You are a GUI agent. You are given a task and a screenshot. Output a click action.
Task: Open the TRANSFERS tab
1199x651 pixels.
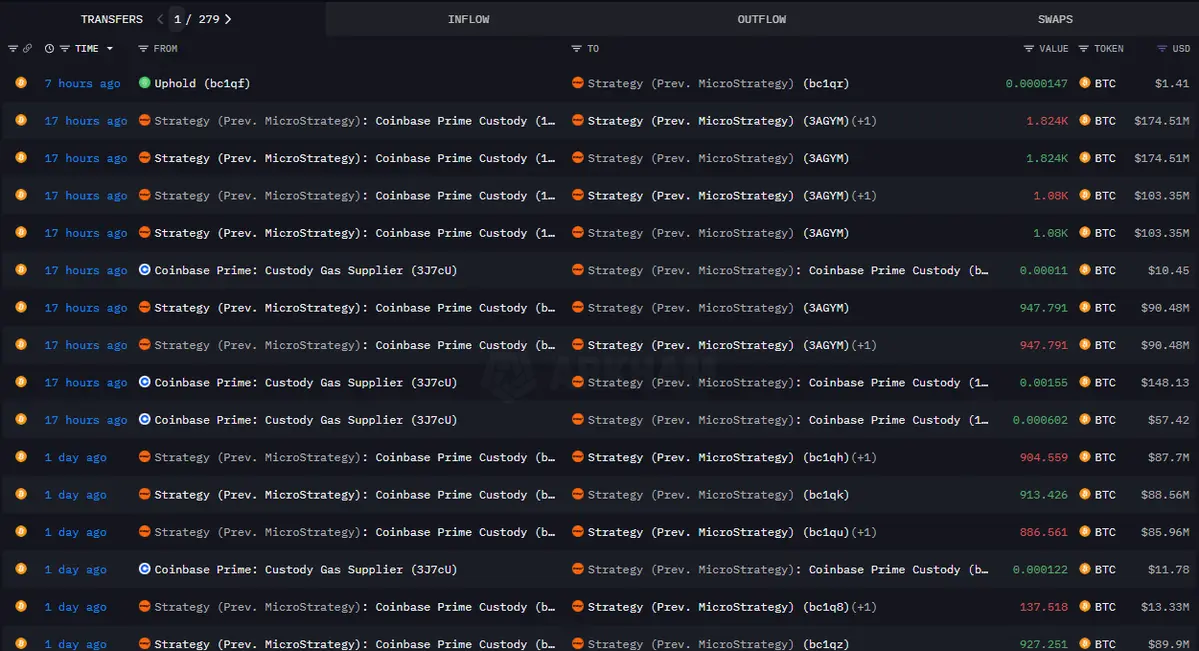[112, 19]
